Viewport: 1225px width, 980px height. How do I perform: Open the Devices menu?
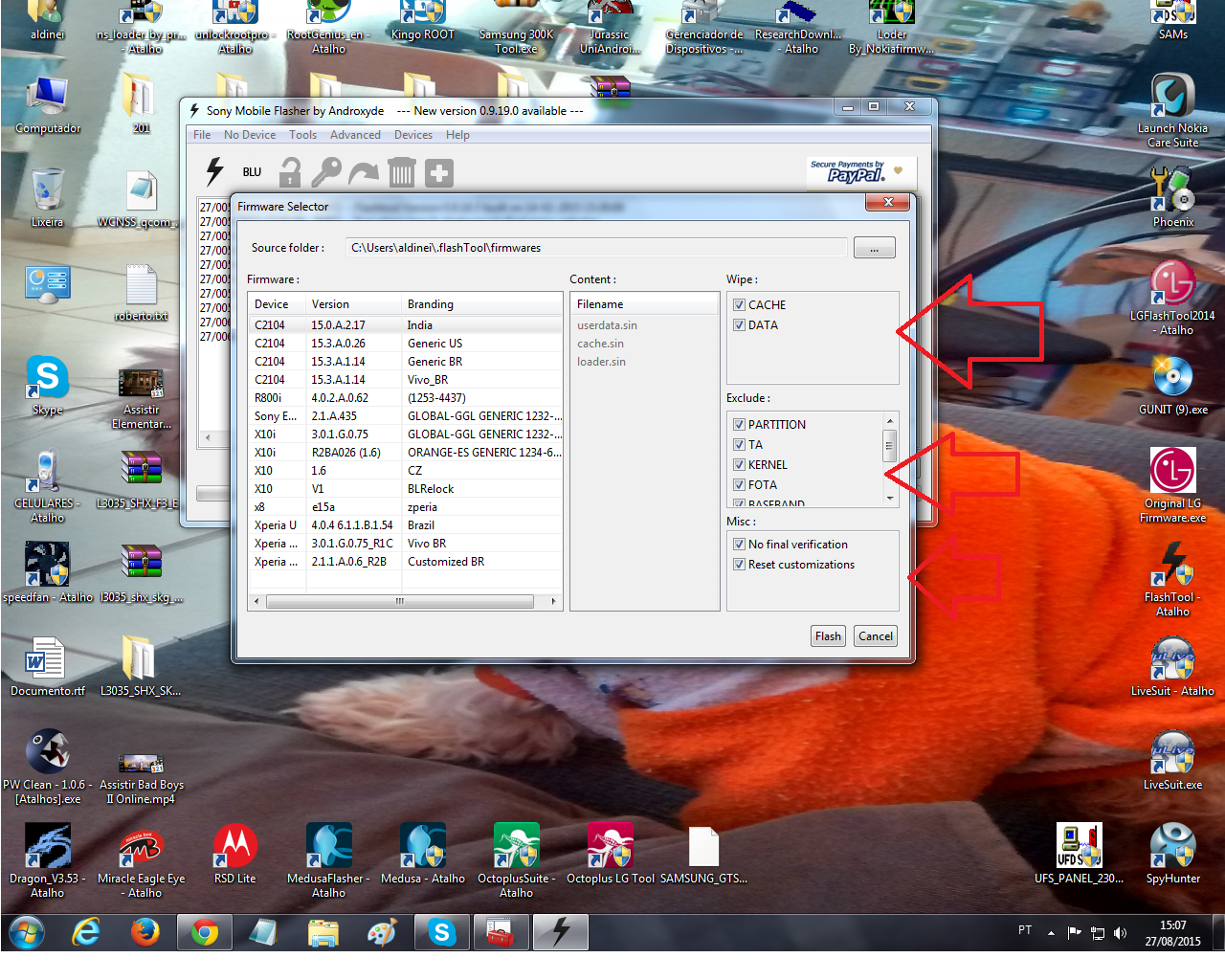coord(413,135)
